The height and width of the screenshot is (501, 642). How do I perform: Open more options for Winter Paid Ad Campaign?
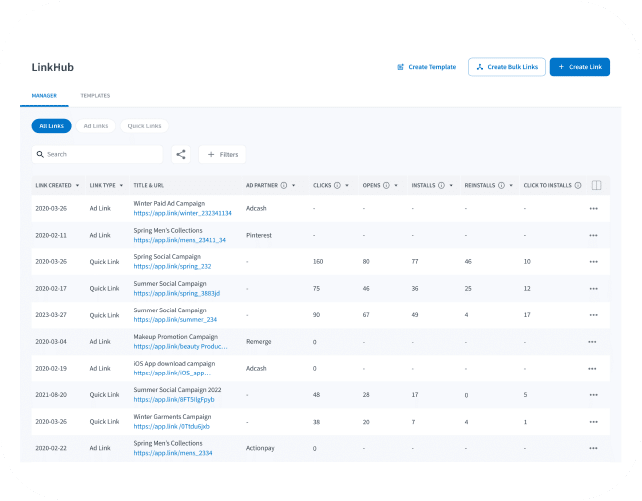click(x=593, y=208)
